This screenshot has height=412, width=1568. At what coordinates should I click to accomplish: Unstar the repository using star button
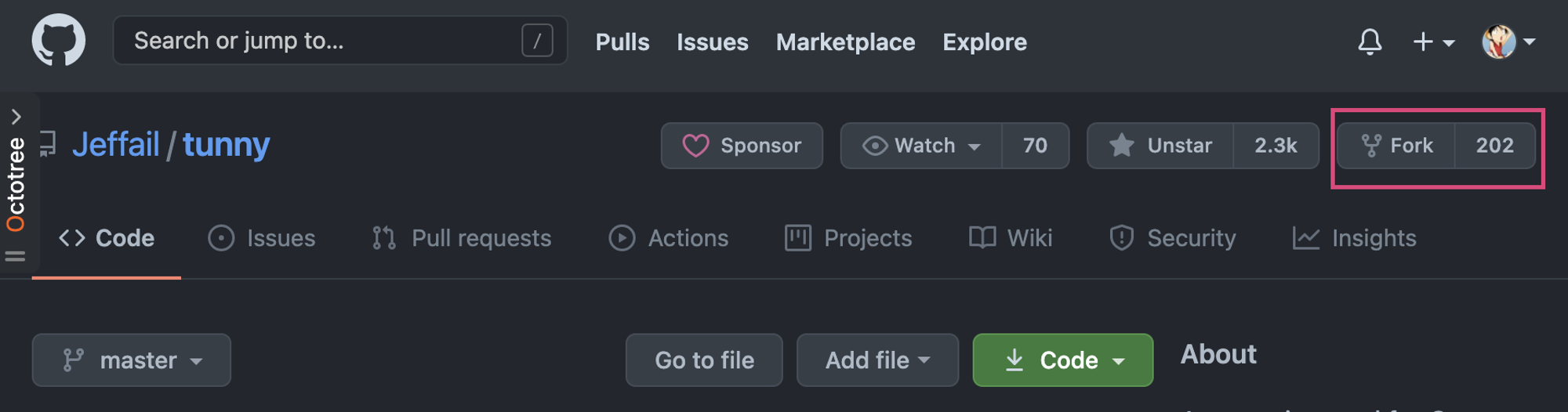(1160, 146)
